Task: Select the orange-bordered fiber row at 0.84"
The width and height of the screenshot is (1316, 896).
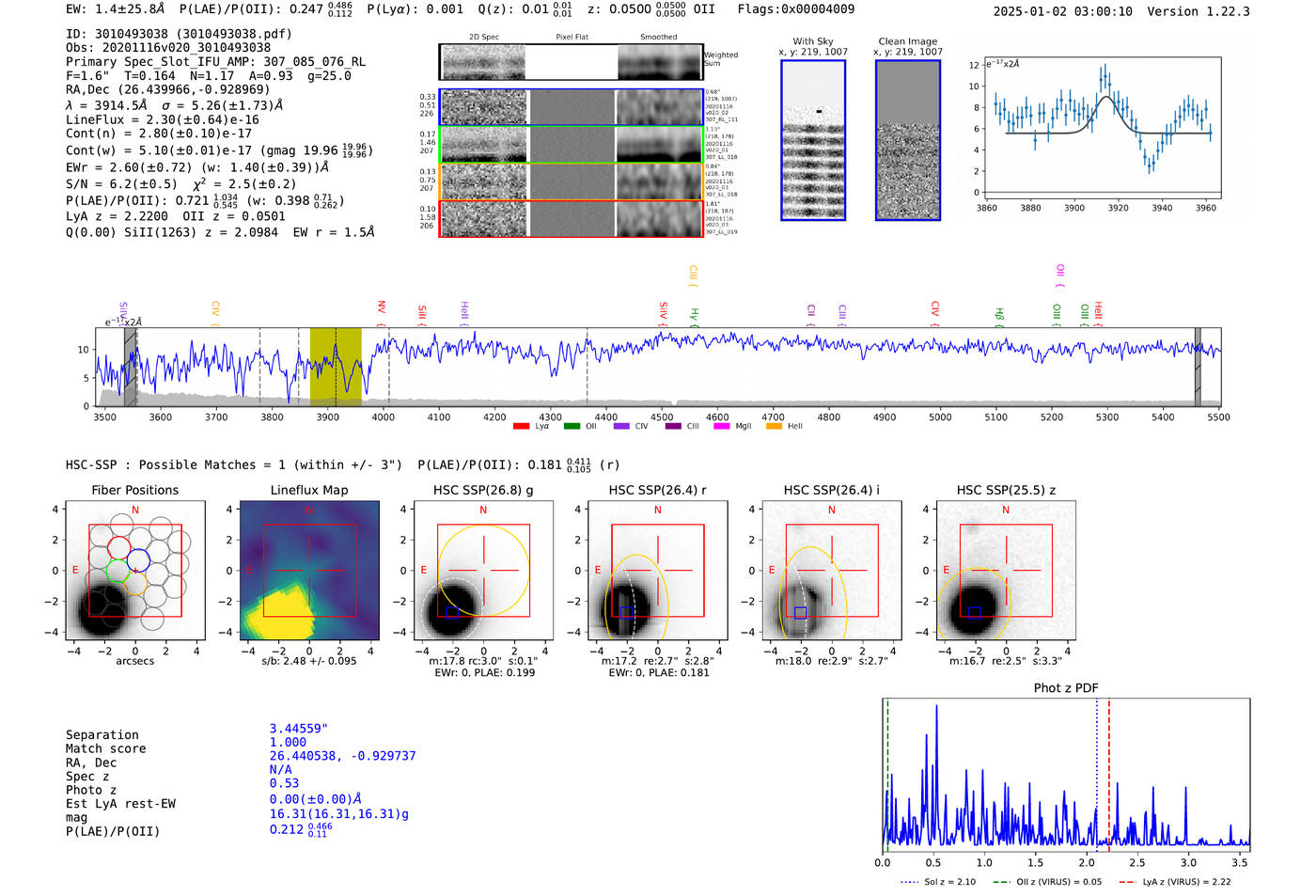Action: 571,181
